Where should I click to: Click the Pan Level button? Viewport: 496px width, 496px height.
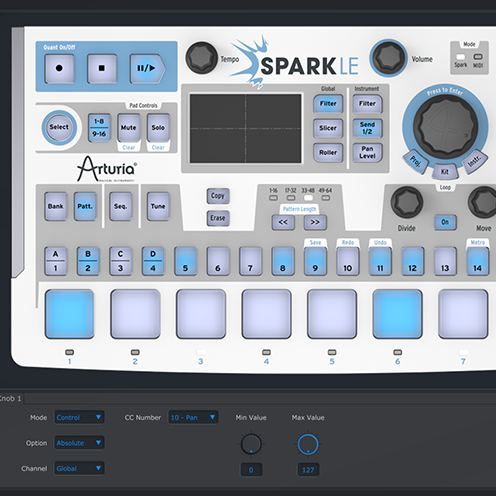coord(367,153)
